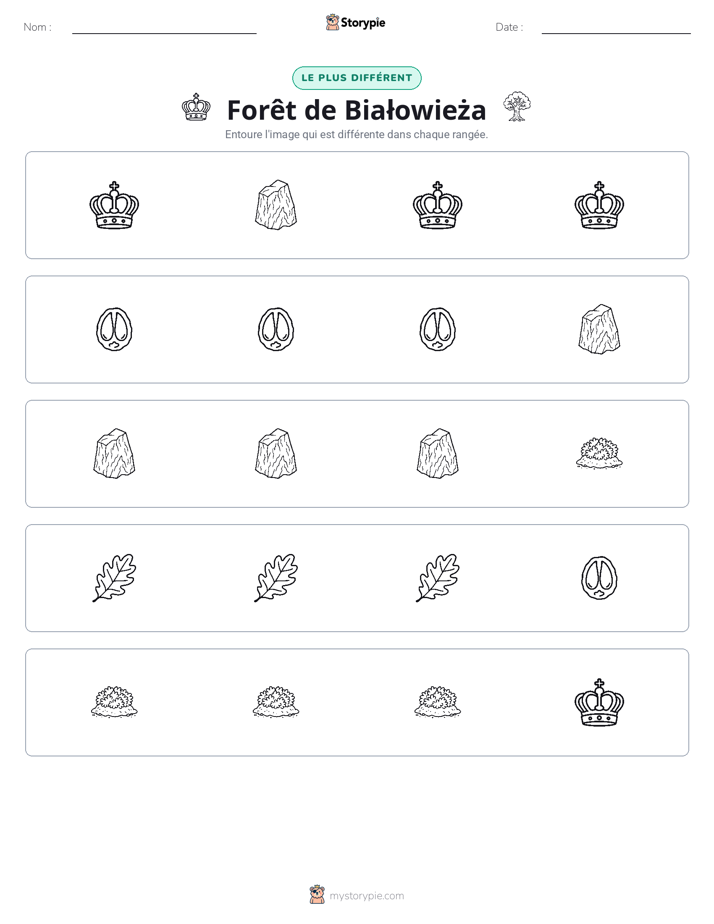Open the mystorypie.com footer link
Viewport: 714px width, 924px height.
(x=366, y=896)
